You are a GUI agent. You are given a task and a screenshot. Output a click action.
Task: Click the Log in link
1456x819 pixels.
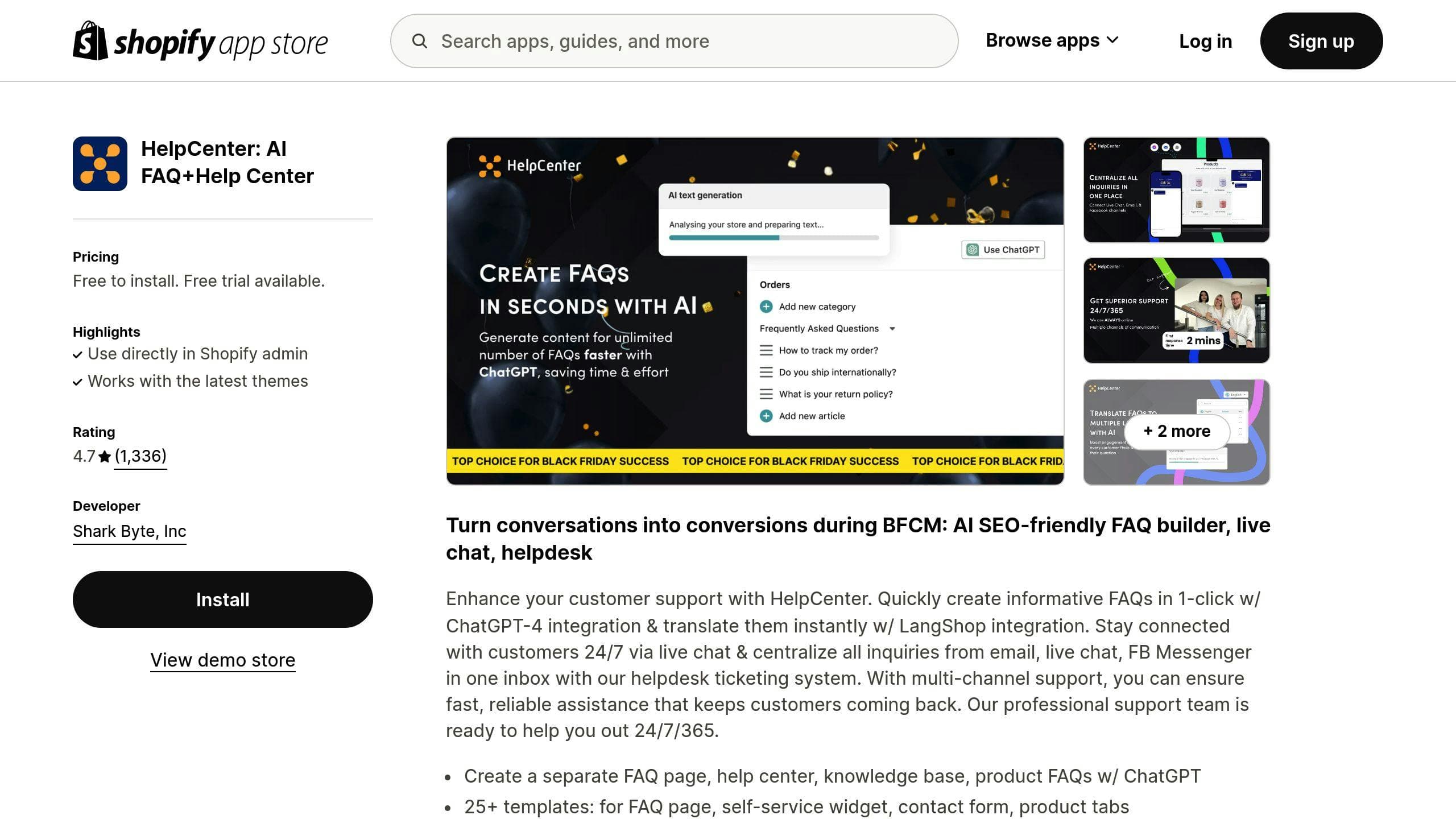[1205, 41]
